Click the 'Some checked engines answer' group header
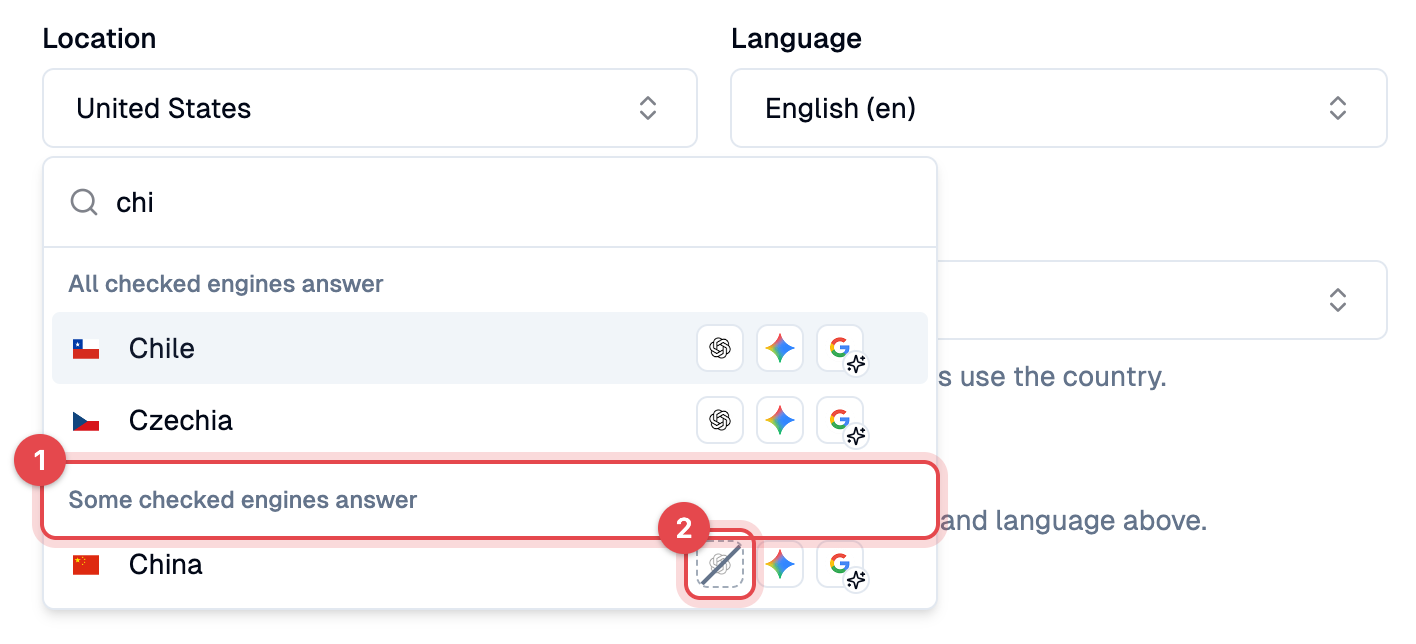The height and width of the screenshot is (644, 1416). pos(243,500)
